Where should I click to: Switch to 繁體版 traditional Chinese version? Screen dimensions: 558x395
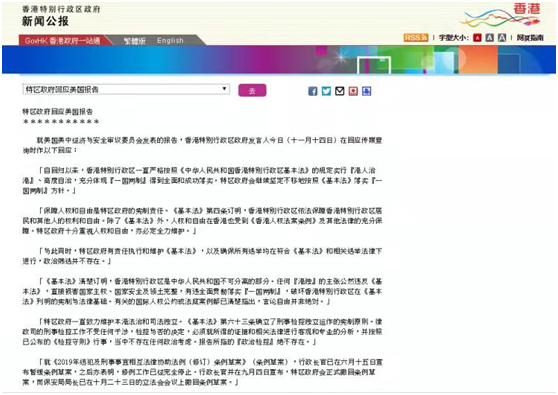pos(135,41)
